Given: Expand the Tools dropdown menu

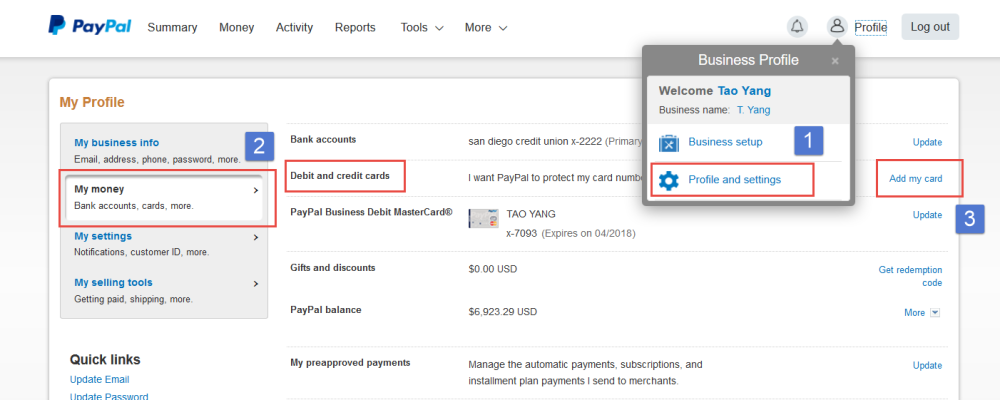Looking at the screenshot, I should click(422, 27).
